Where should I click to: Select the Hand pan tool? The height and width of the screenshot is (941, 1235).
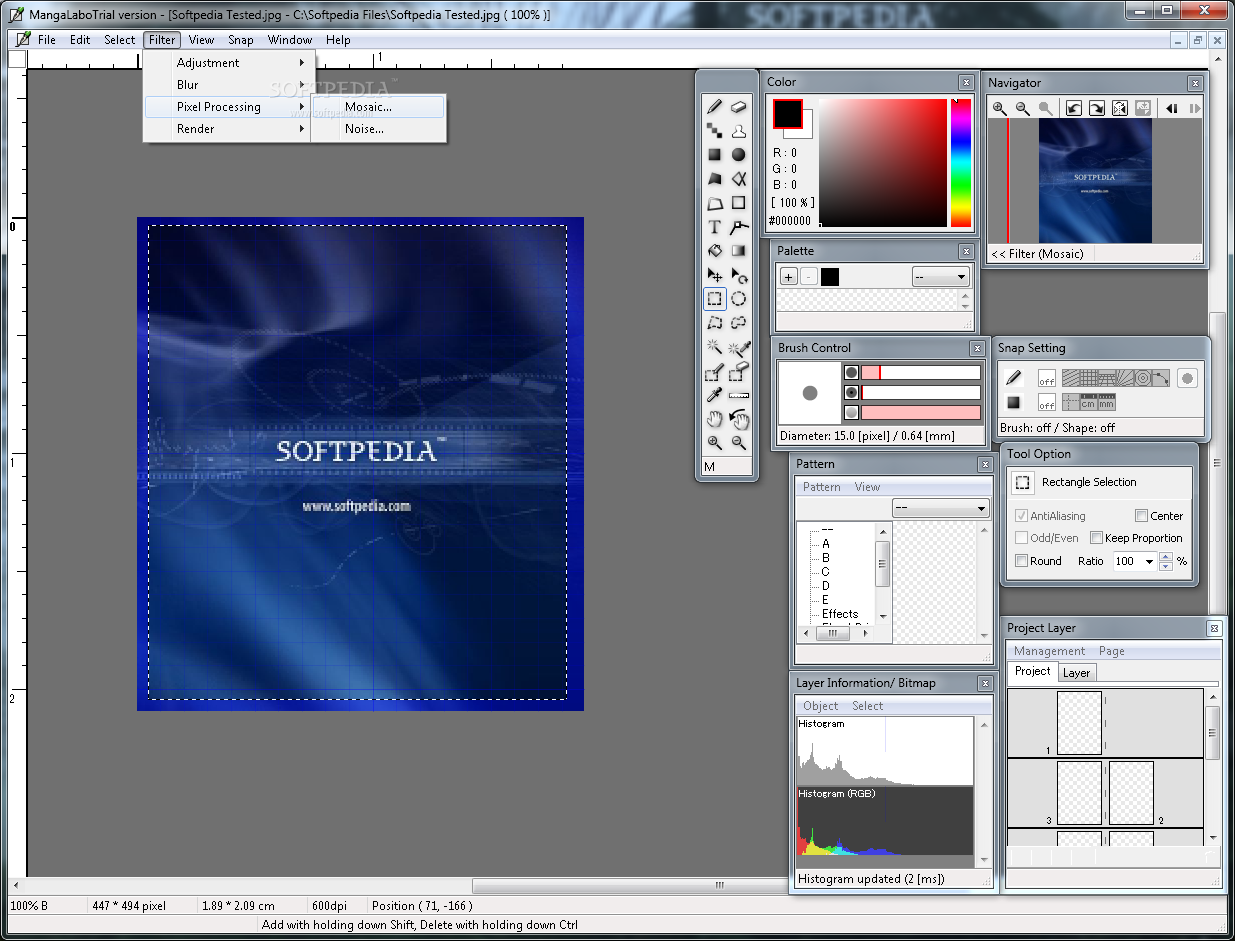[x=714, y=419]
